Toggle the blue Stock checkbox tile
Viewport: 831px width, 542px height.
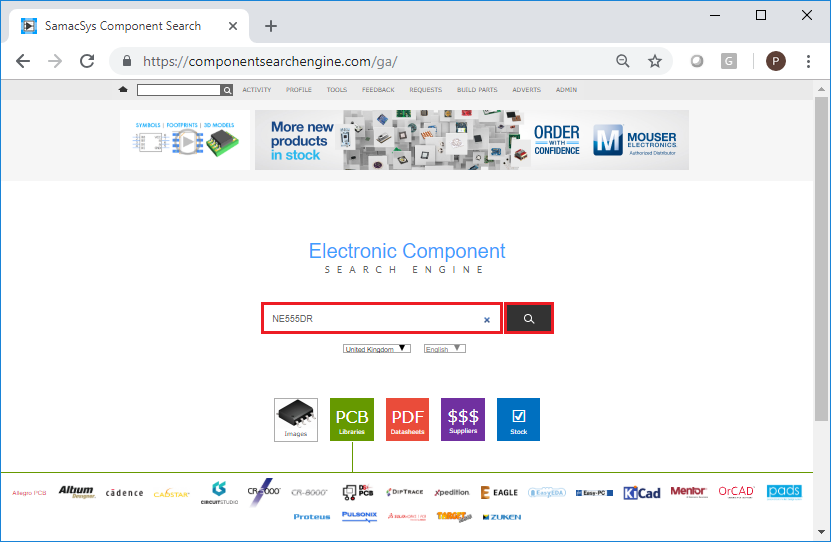[x=518, y=419]
